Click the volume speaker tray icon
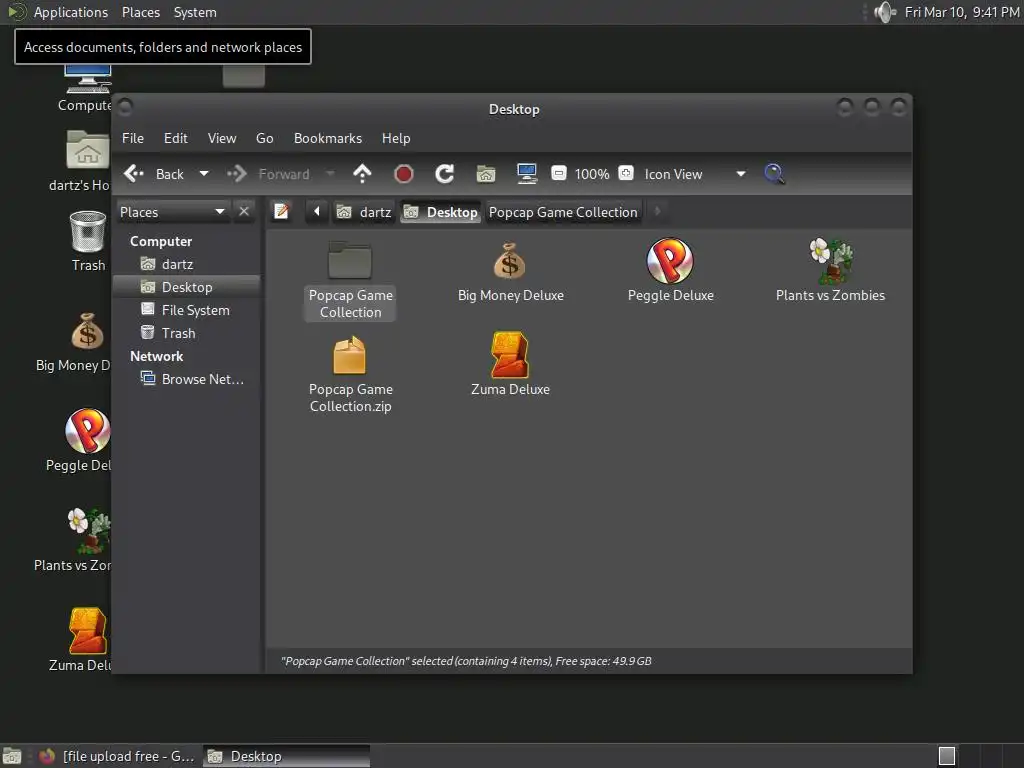Screen dimensions: 1024x768 (x=885, y=12)
